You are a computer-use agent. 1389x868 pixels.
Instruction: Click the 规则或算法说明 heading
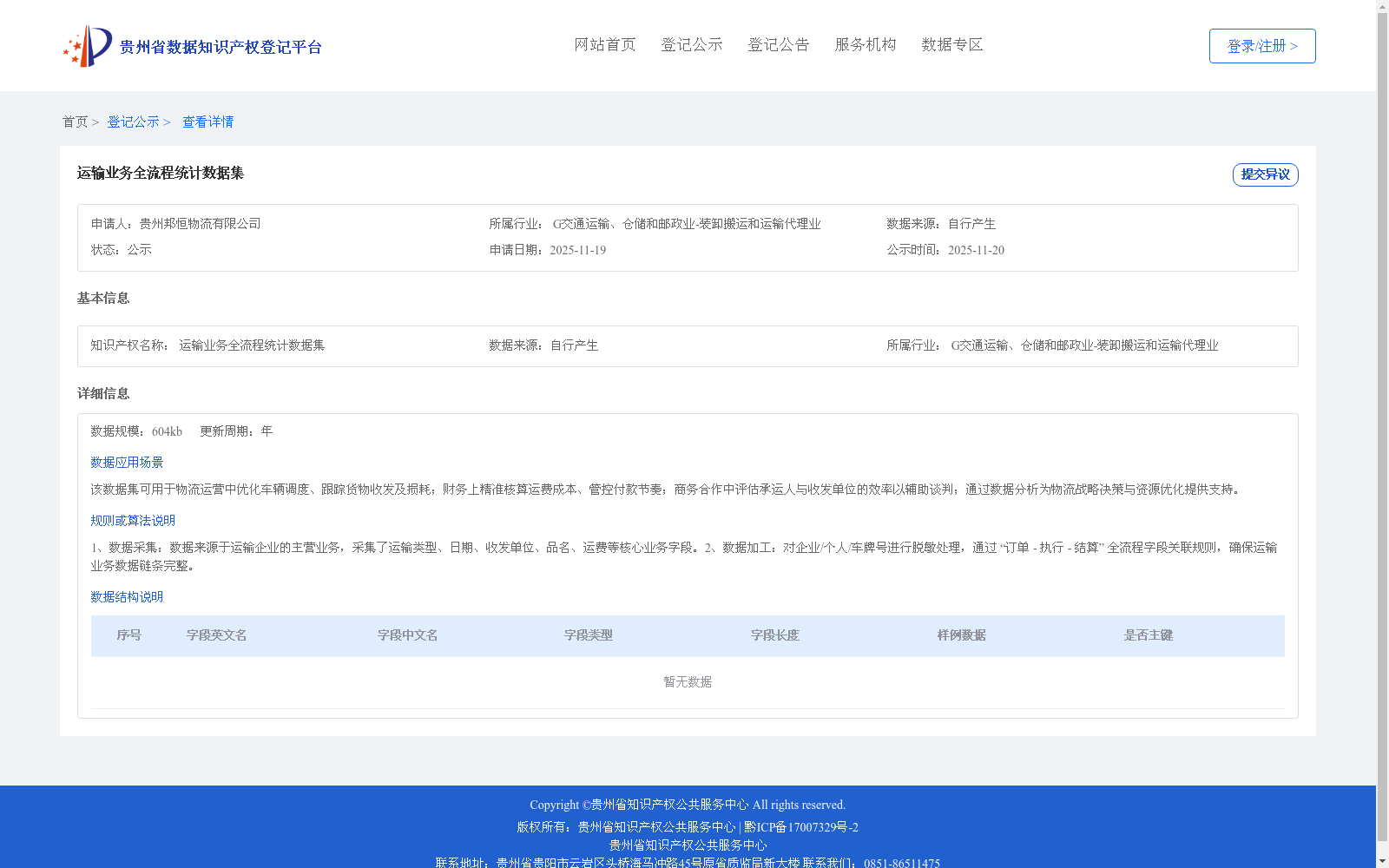(x=133, y=521)
